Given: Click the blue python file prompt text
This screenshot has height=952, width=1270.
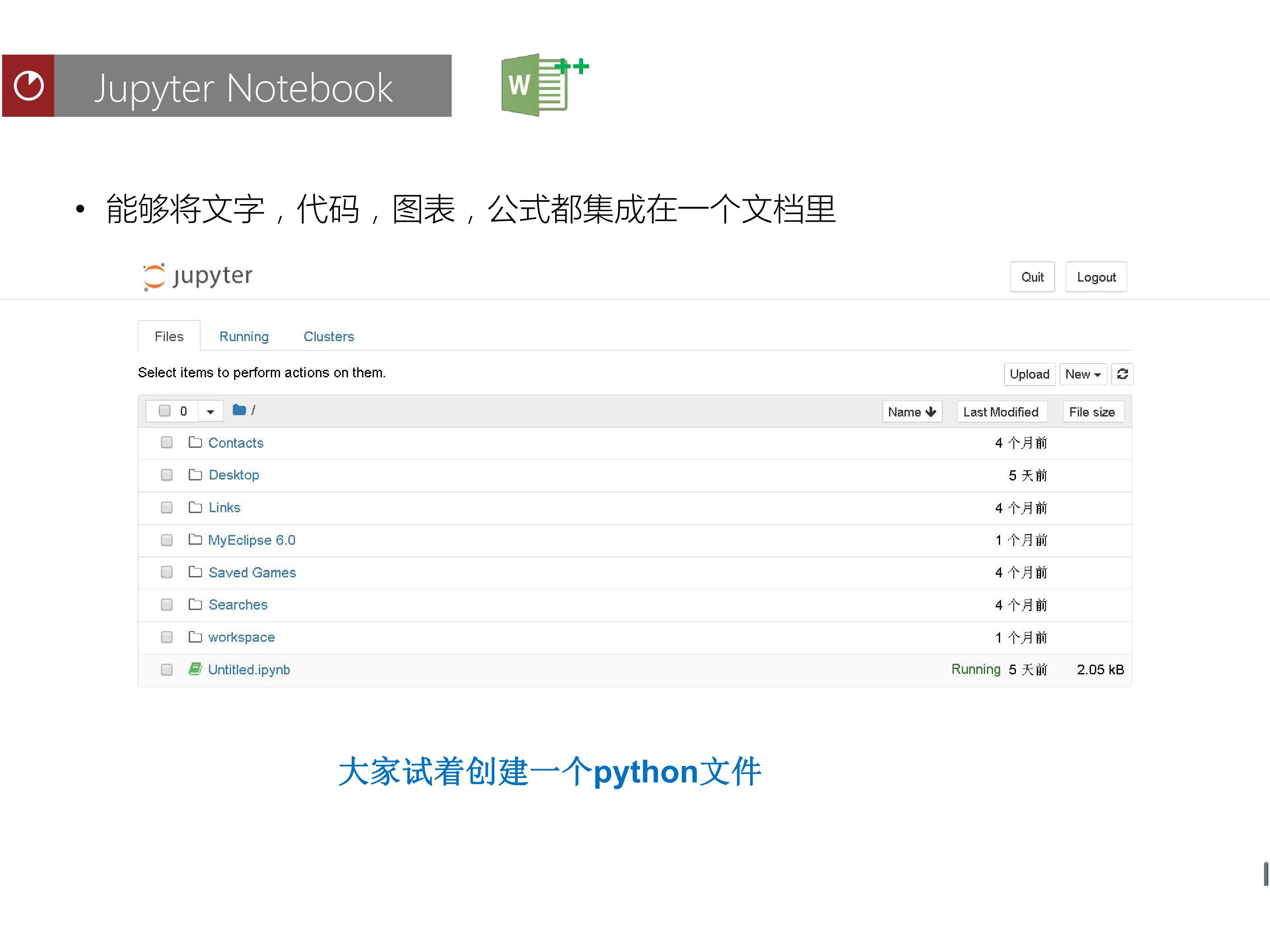Looking at the screenshot, I should pyautogui.click(x=549, y=772).
